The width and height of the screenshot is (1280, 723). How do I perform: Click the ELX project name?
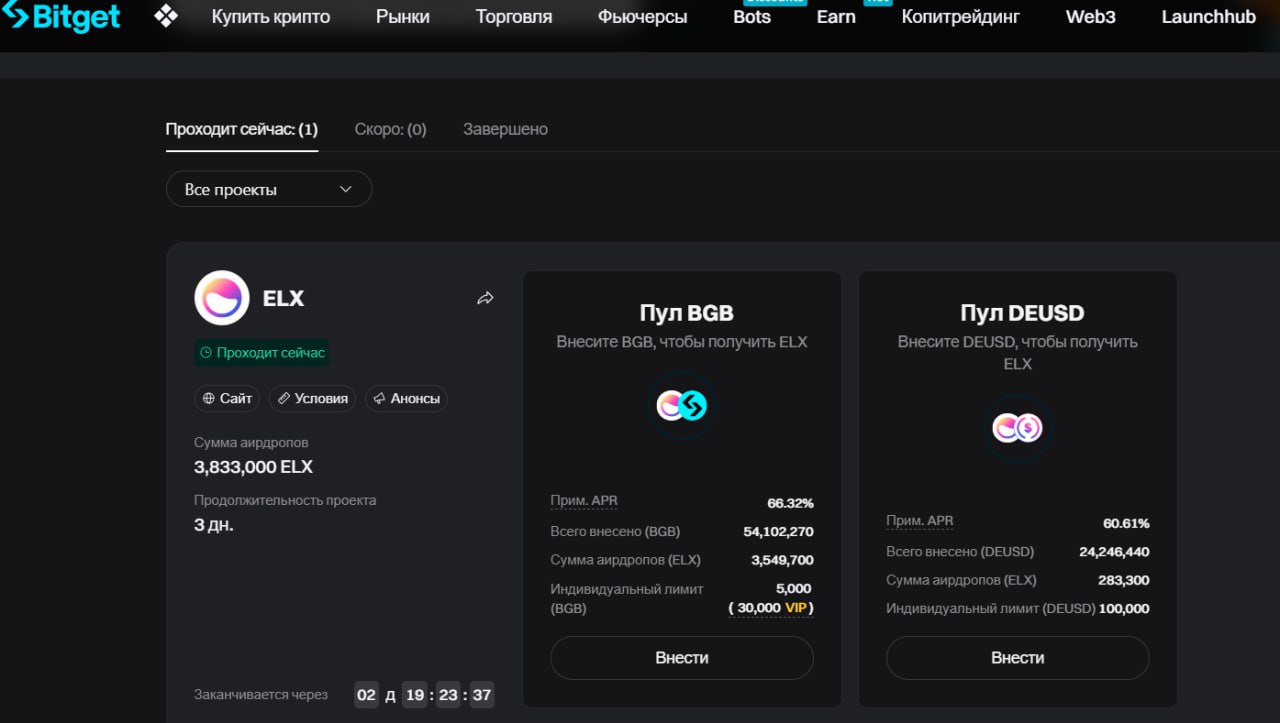coord(283,298)
